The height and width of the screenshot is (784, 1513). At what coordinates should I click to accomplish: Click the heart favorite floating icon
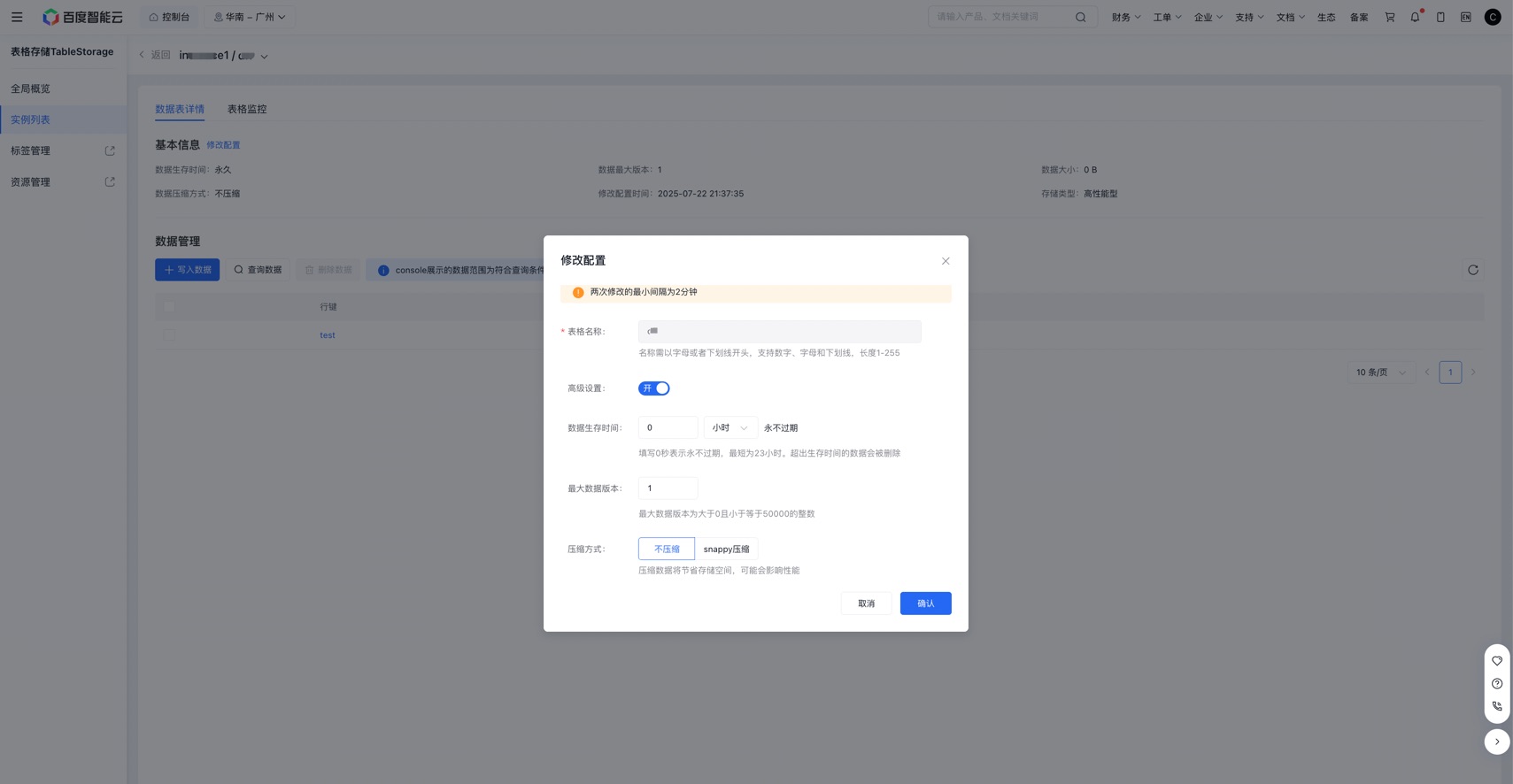(1496, 661)
